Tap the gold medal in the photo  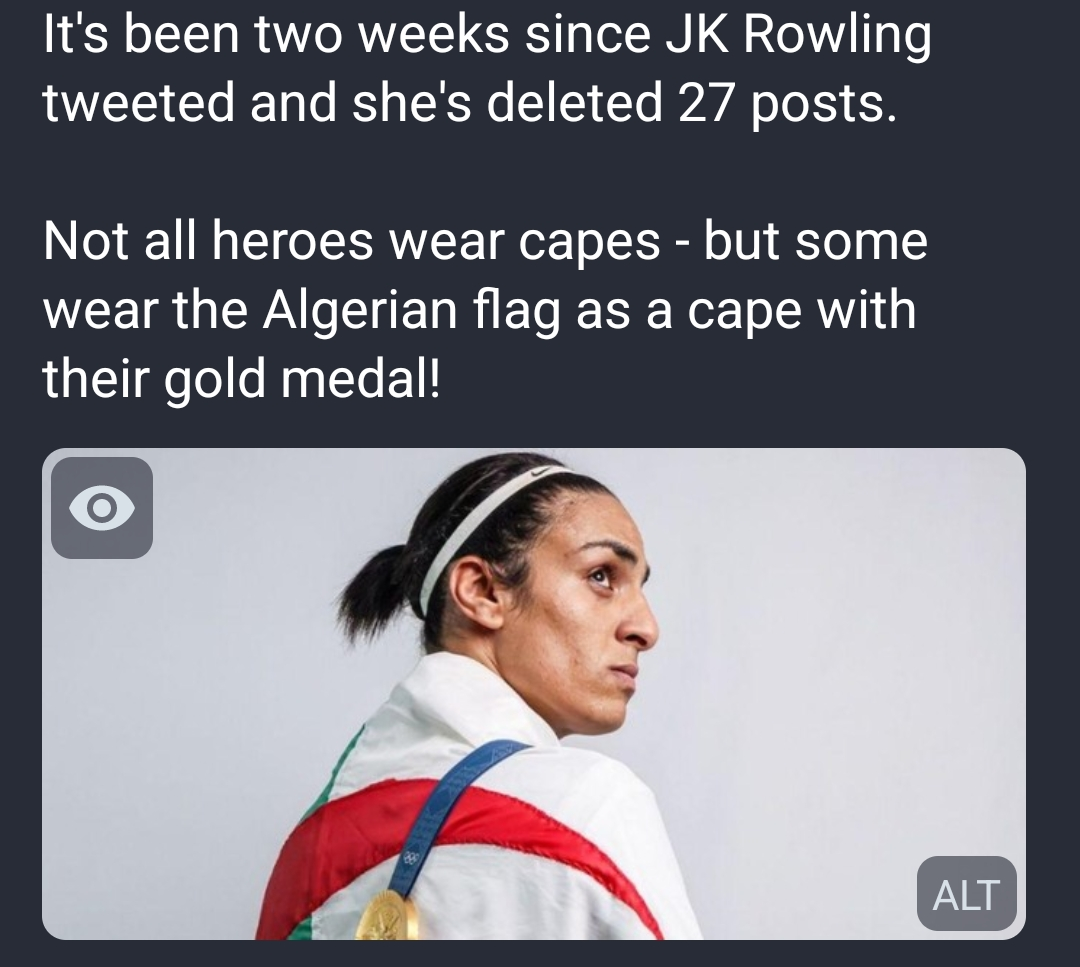click(387, 917)
